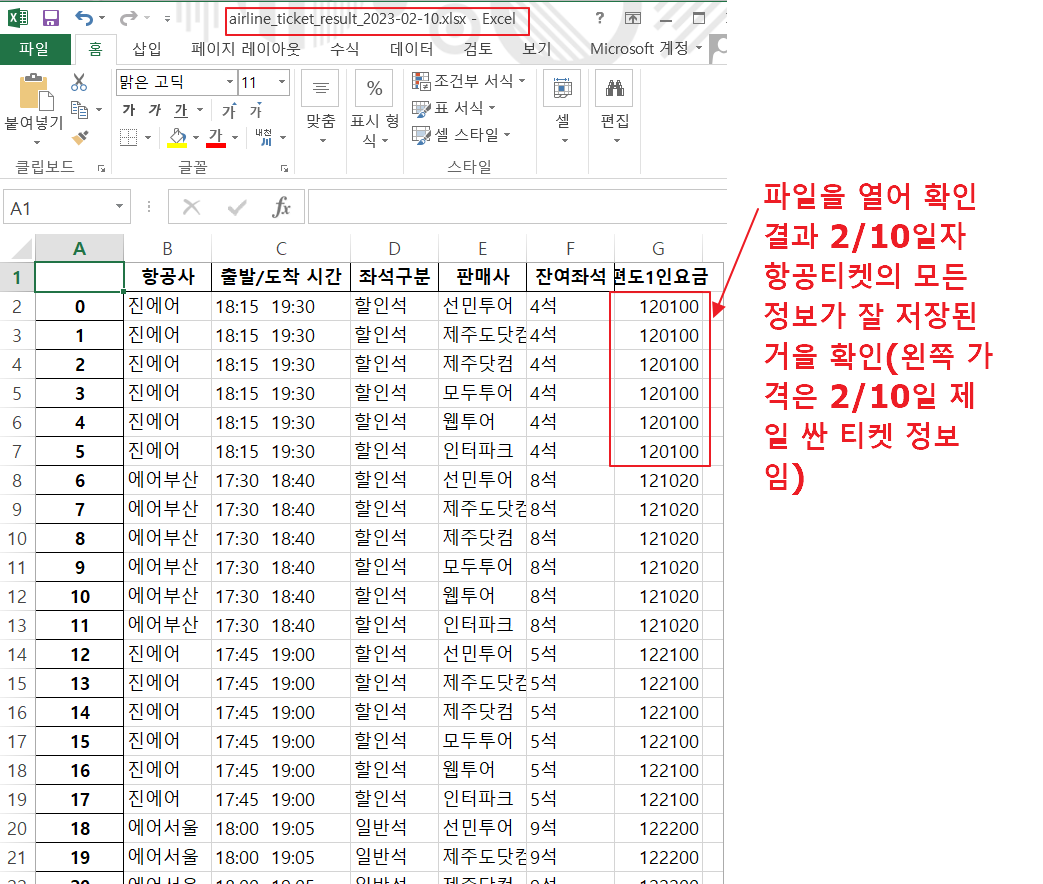This screenshot has width=1043, height=884.
Task: Click the 조건부 서식 conditional formatting
Action: point(469,81)
